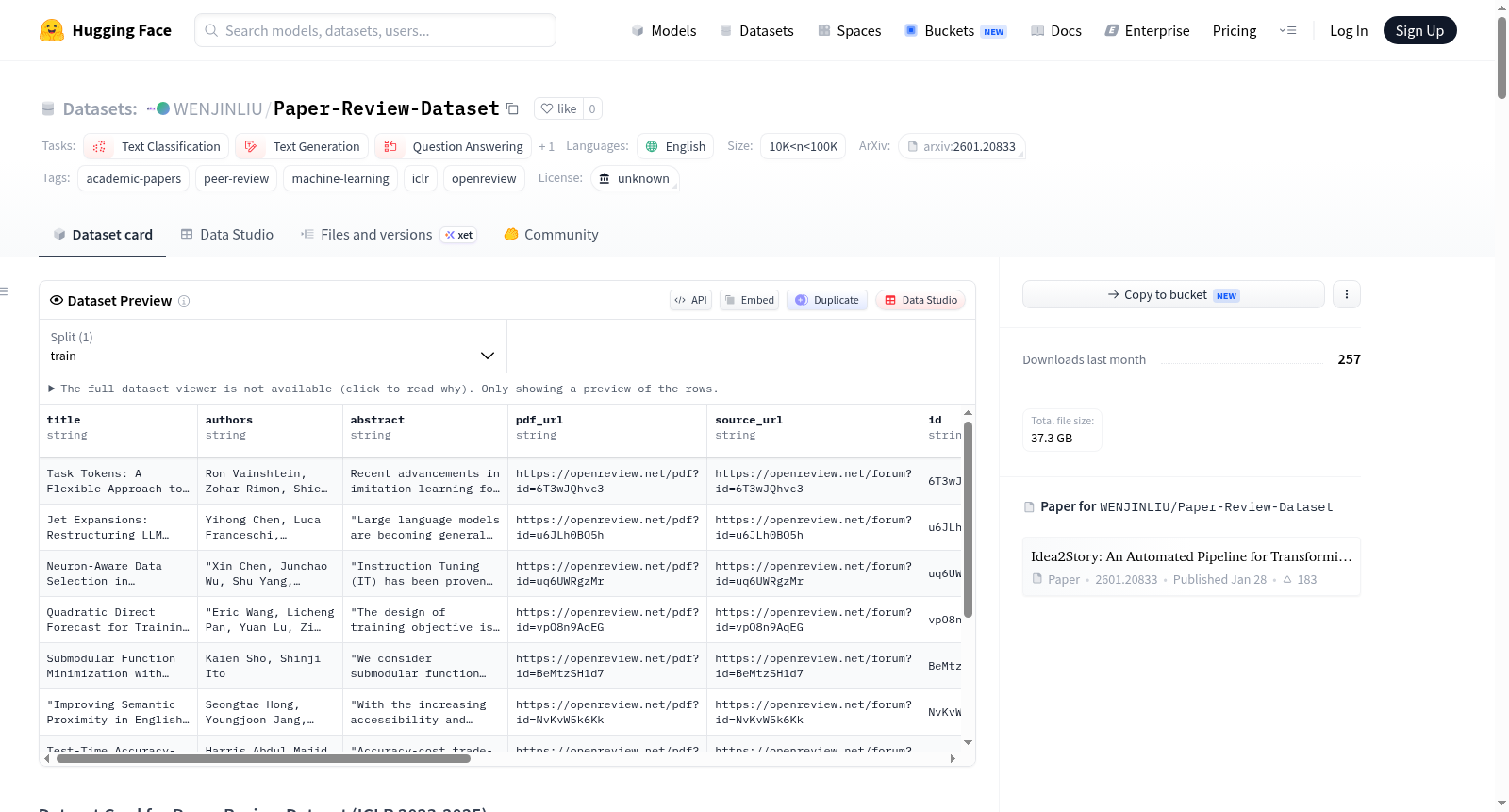Open the arxiv:2601.20833 tag
Image resolution: width=1509 pixels, height=812 pixels.
click(961, 146)
